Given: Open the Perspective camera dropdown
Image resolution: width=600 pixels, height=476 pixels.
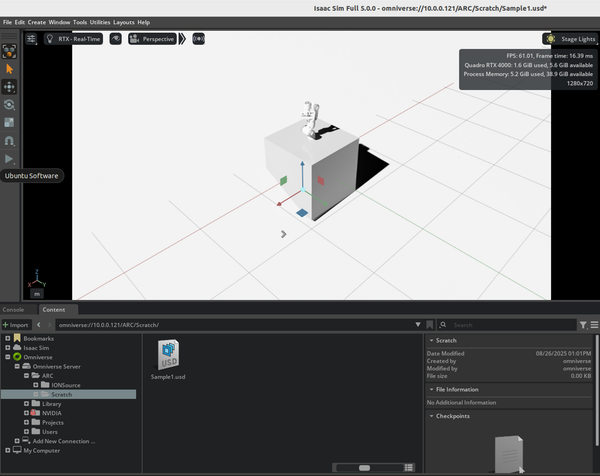Looking at the screenshot, I should click(152, 39).
